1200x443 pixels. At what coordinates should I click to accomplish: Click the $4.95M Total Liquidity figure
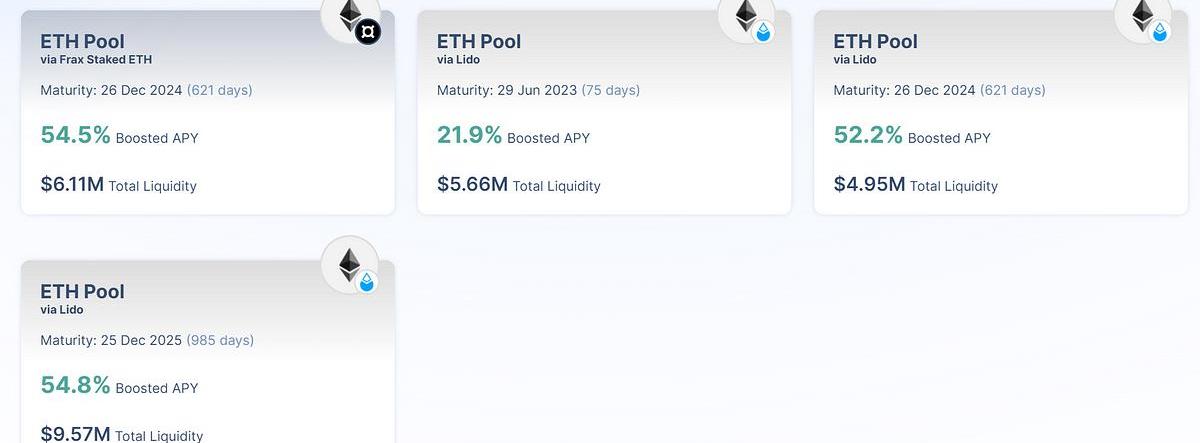(870, 184)
